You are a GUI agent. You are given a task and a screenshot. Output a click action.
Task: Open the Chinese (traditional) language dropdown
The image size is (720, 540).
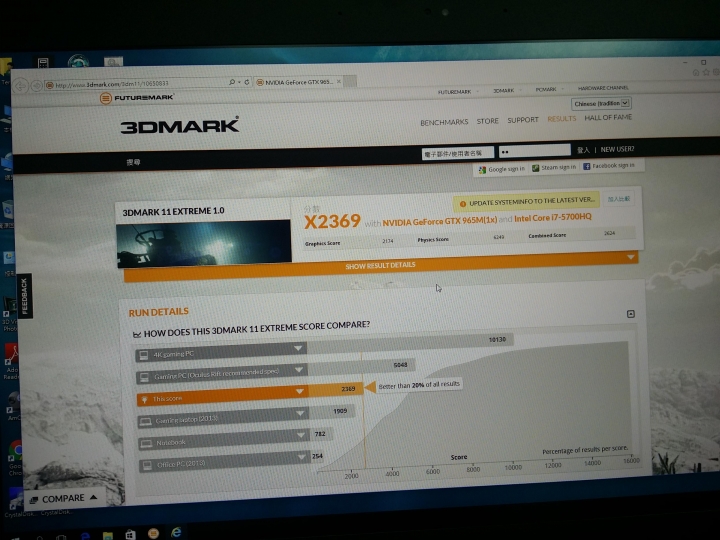point(601,103)
